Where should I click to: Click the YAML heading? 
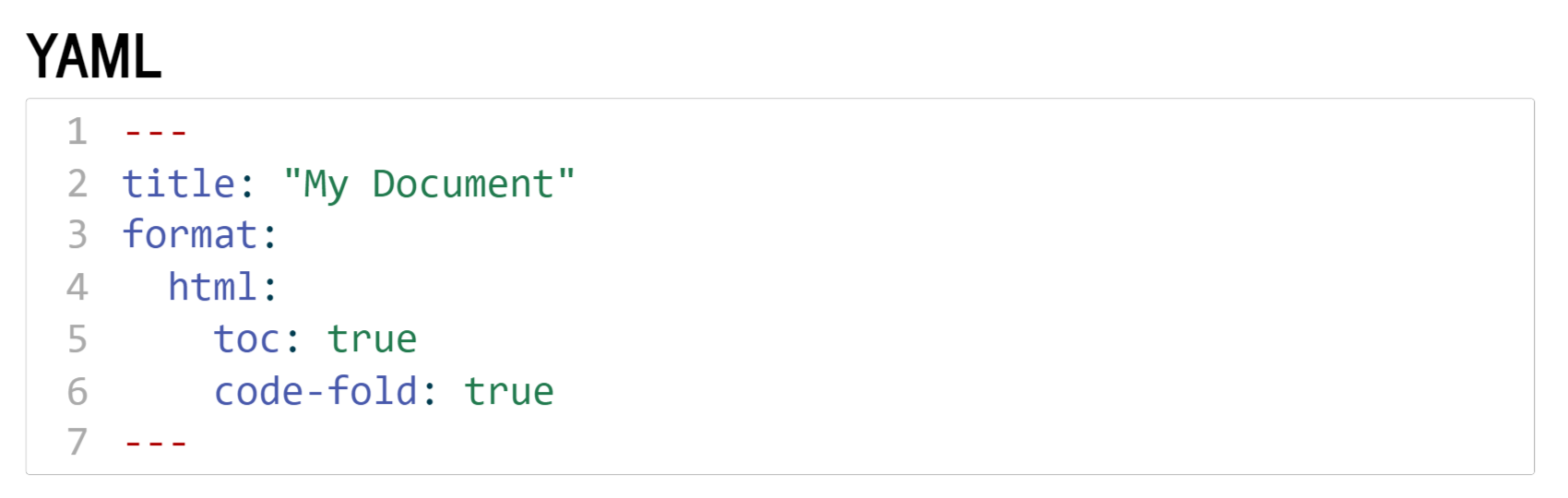point(93,57)
